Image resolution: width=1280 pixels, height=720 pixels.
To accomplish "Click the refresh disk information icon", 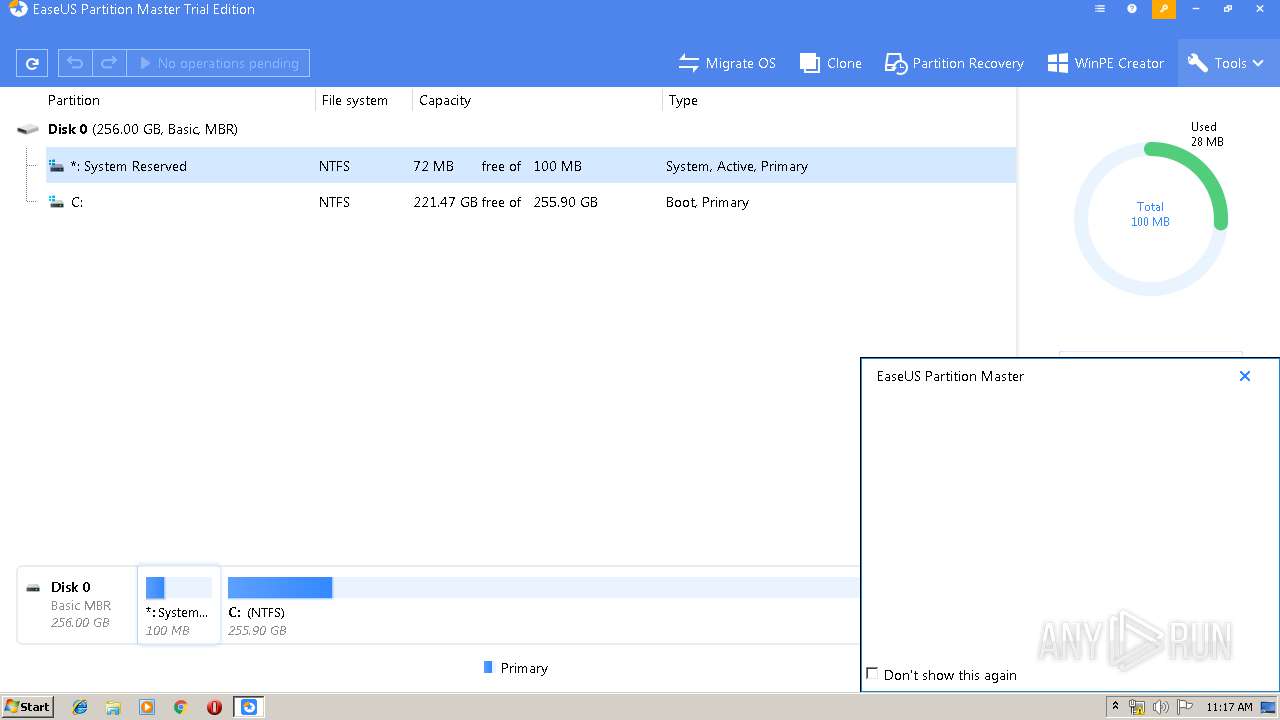I will pyautogui.click(x=32, y=63).
